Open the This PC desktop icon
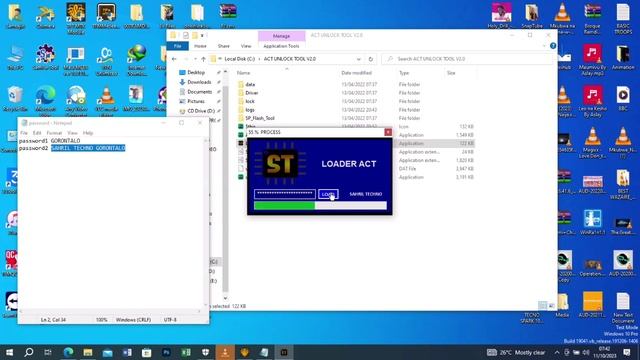Screen dimensions: 640x360 16,58
